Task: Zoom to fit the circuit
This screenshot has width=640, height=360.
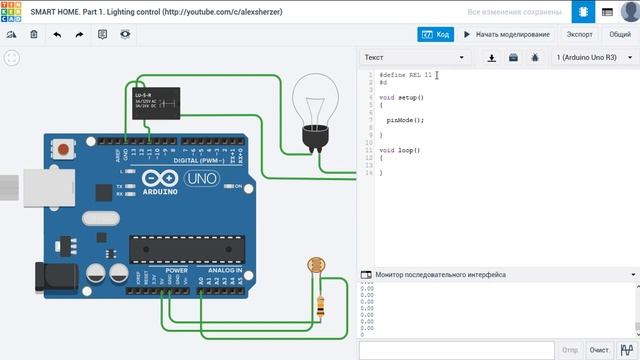Action: click(x=11, y=58)
